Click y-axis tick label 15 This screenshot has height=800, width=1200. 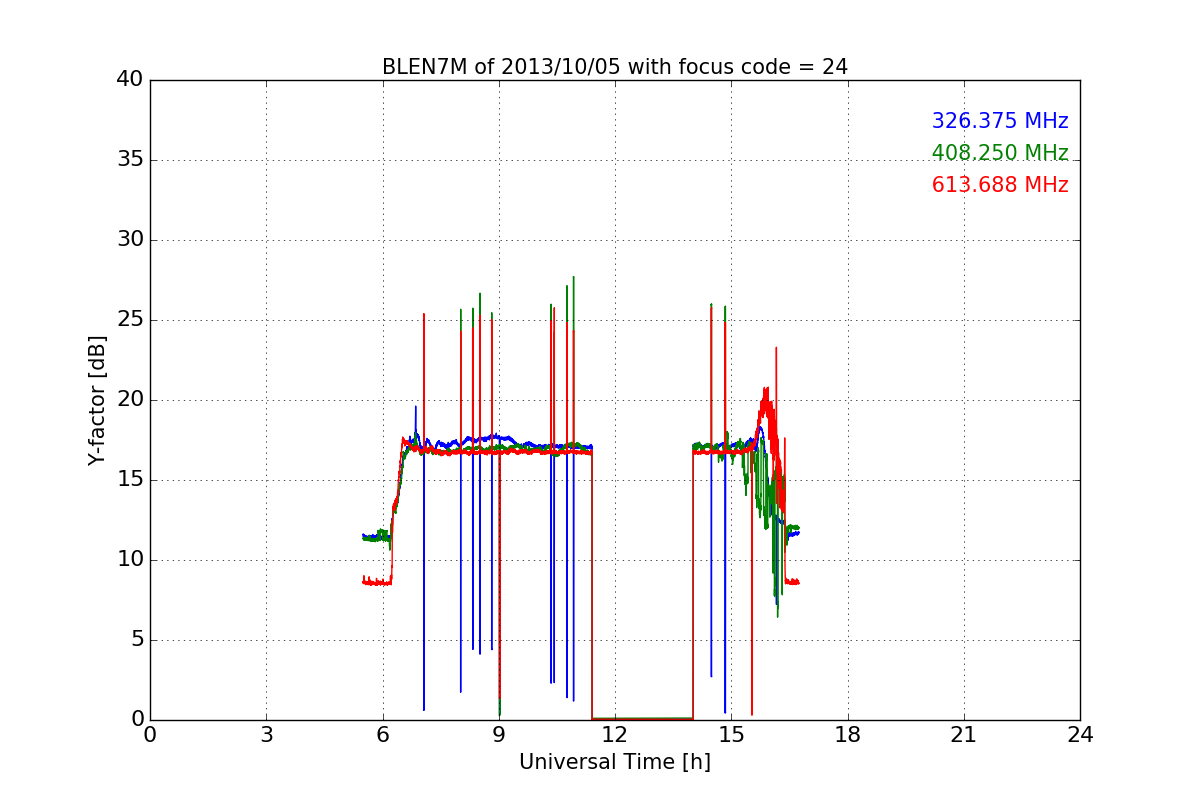130,480
